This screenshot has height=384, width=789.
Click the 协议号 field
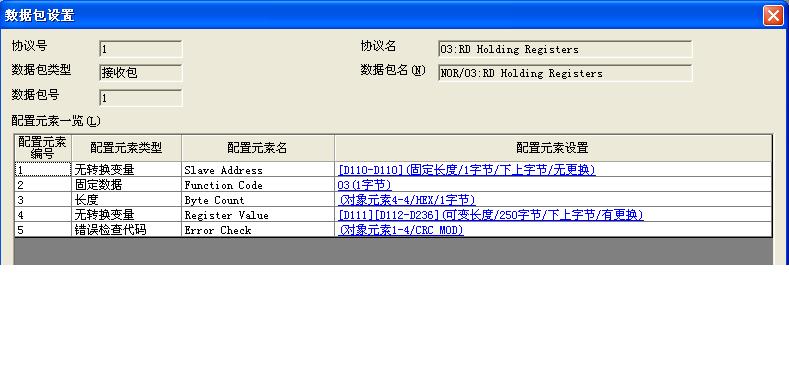tap(140, 49)
